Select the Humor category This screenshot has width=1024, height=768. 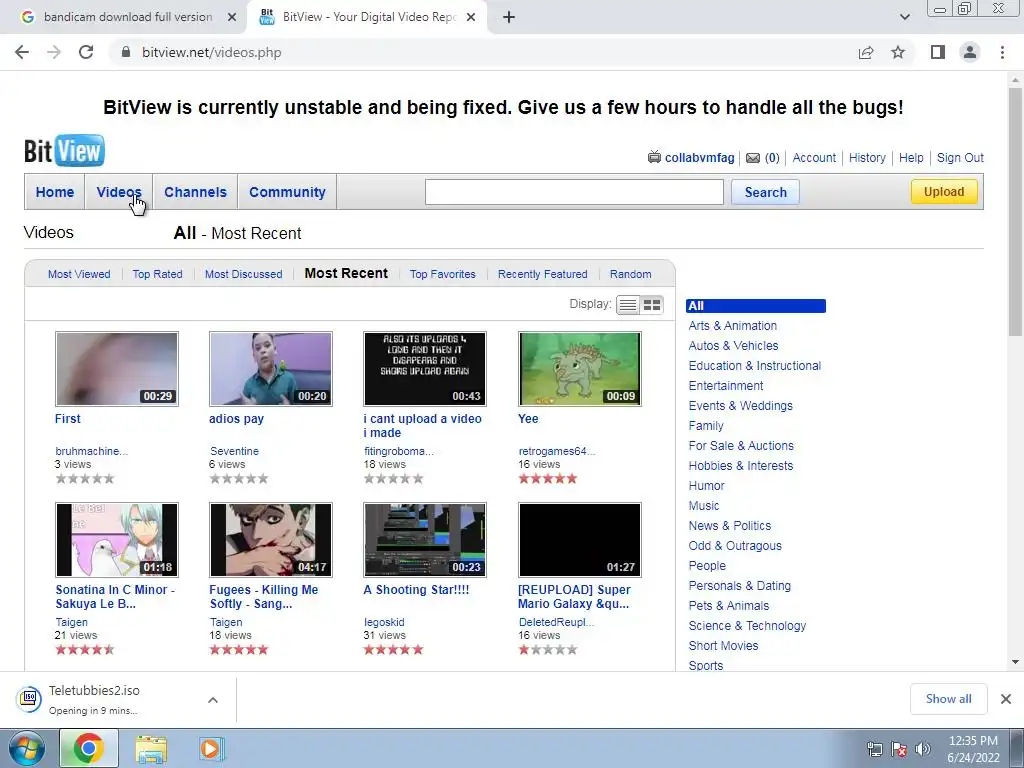point(707,486)
